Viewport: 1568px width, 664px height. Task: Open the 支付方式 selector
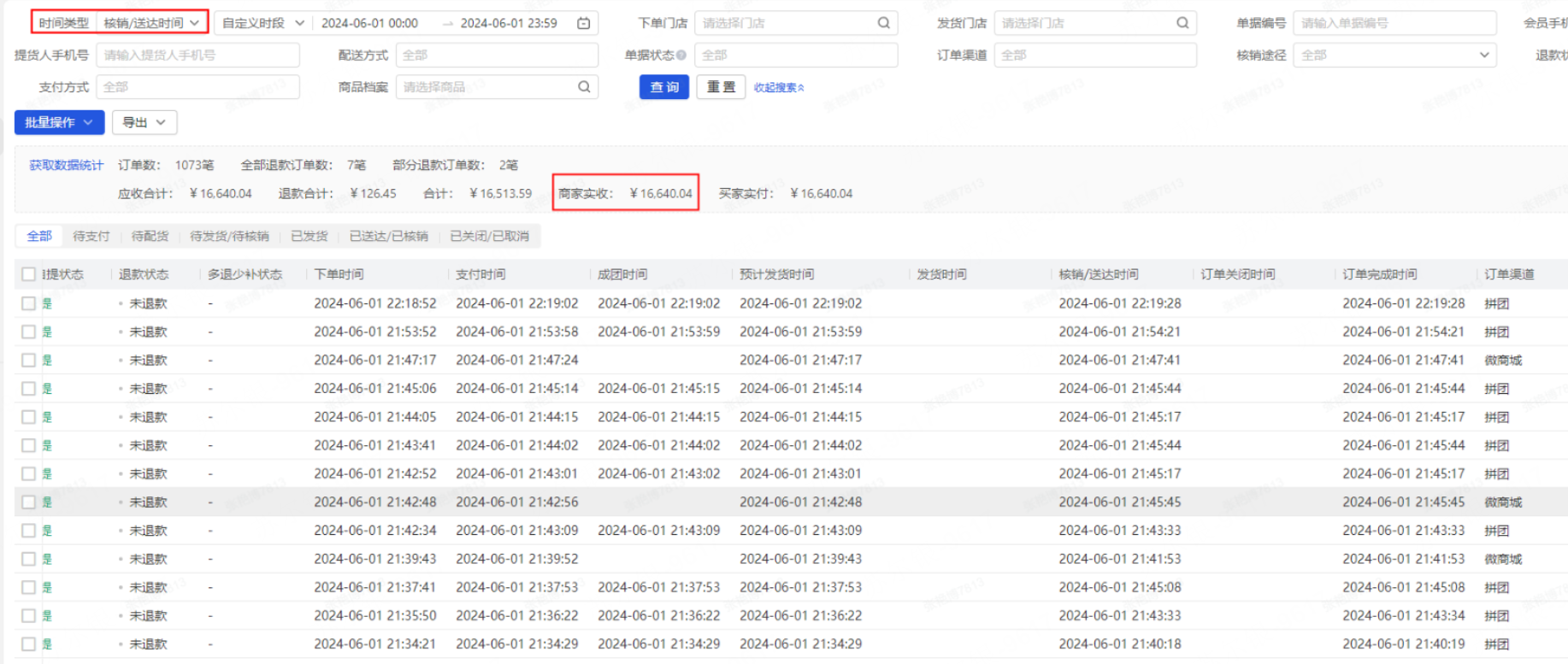[197, 86]
